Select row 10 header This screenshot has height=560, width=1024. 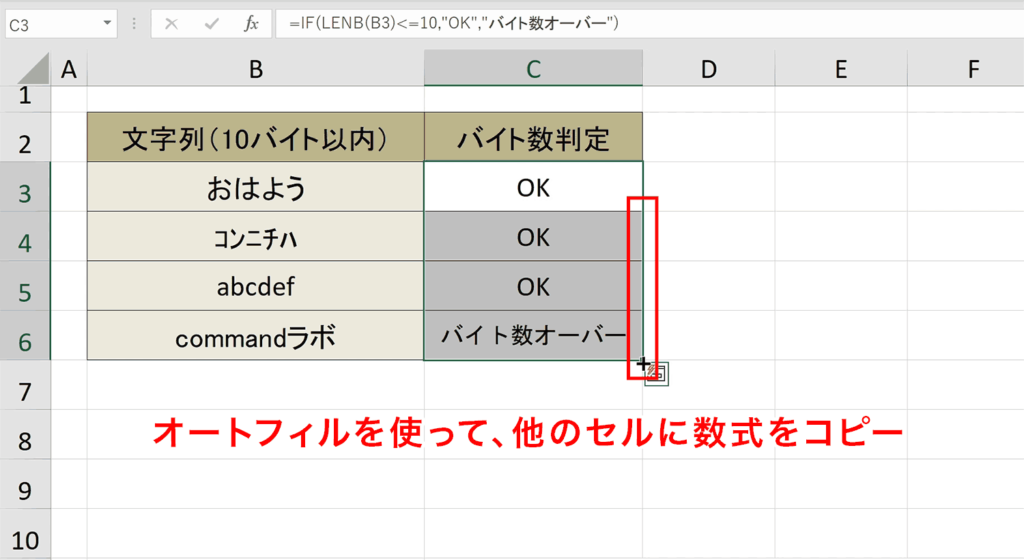pyautogui.click(x=25, y=534)
